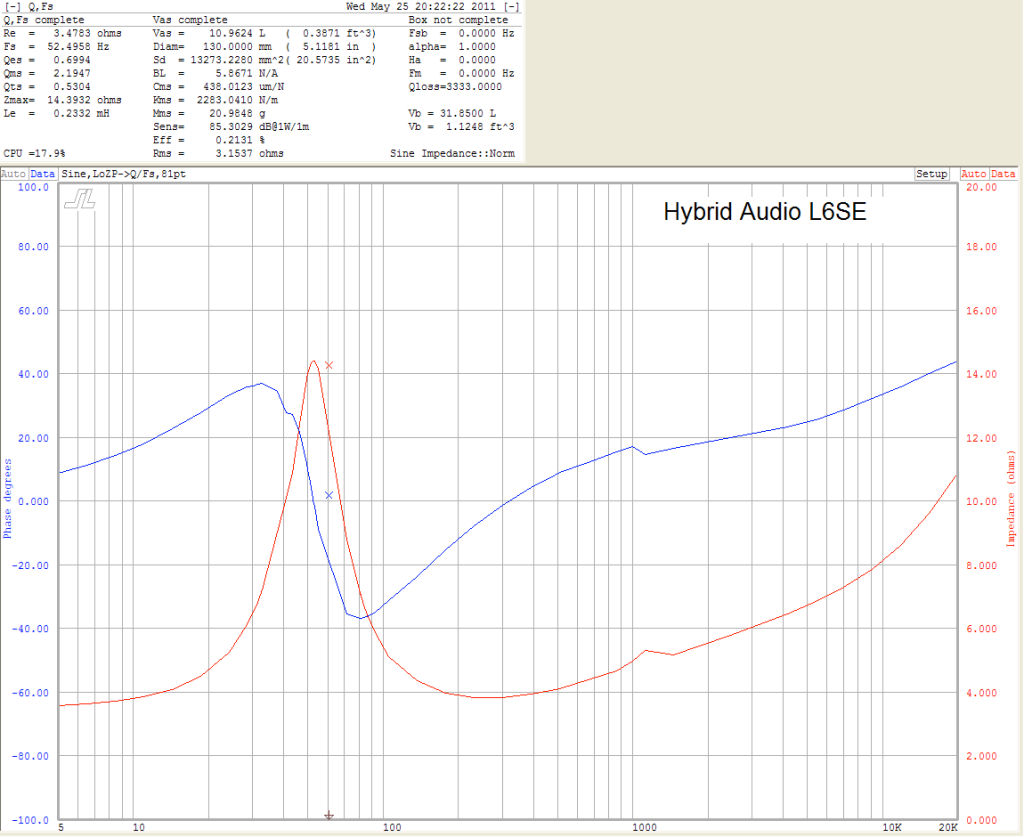Select the Qts value 0.5304
This screenshot has width=1024, height=837.
[72, 87]
